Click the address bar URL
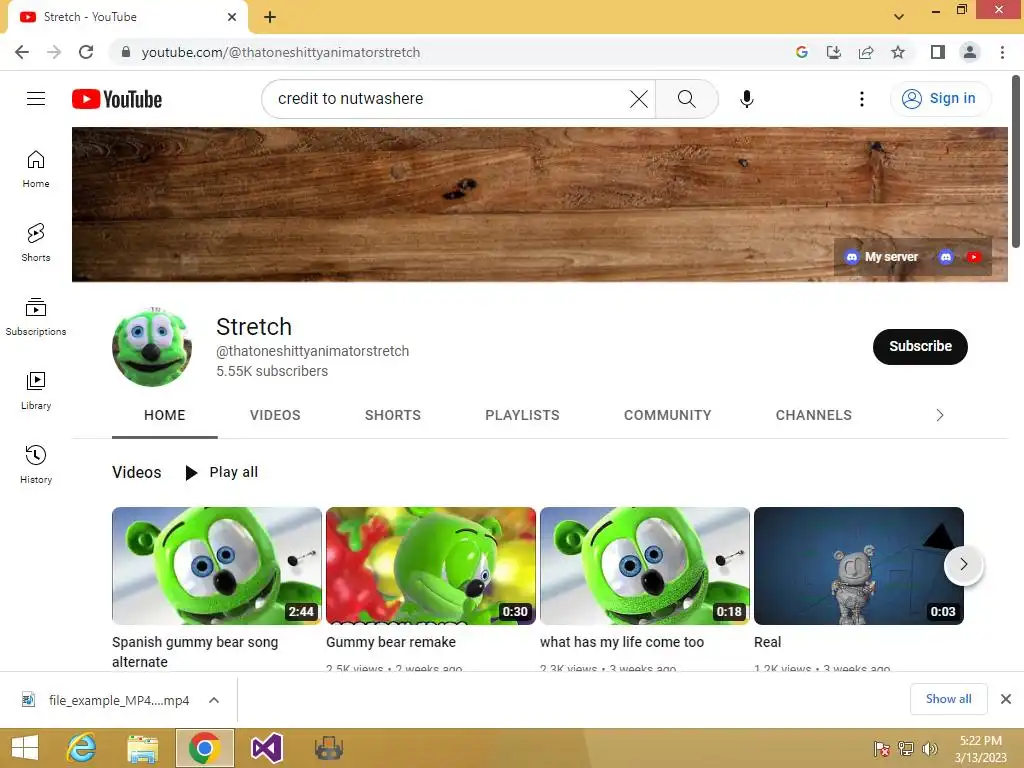Screen dimensions: 1024x768 coord(281,52)
